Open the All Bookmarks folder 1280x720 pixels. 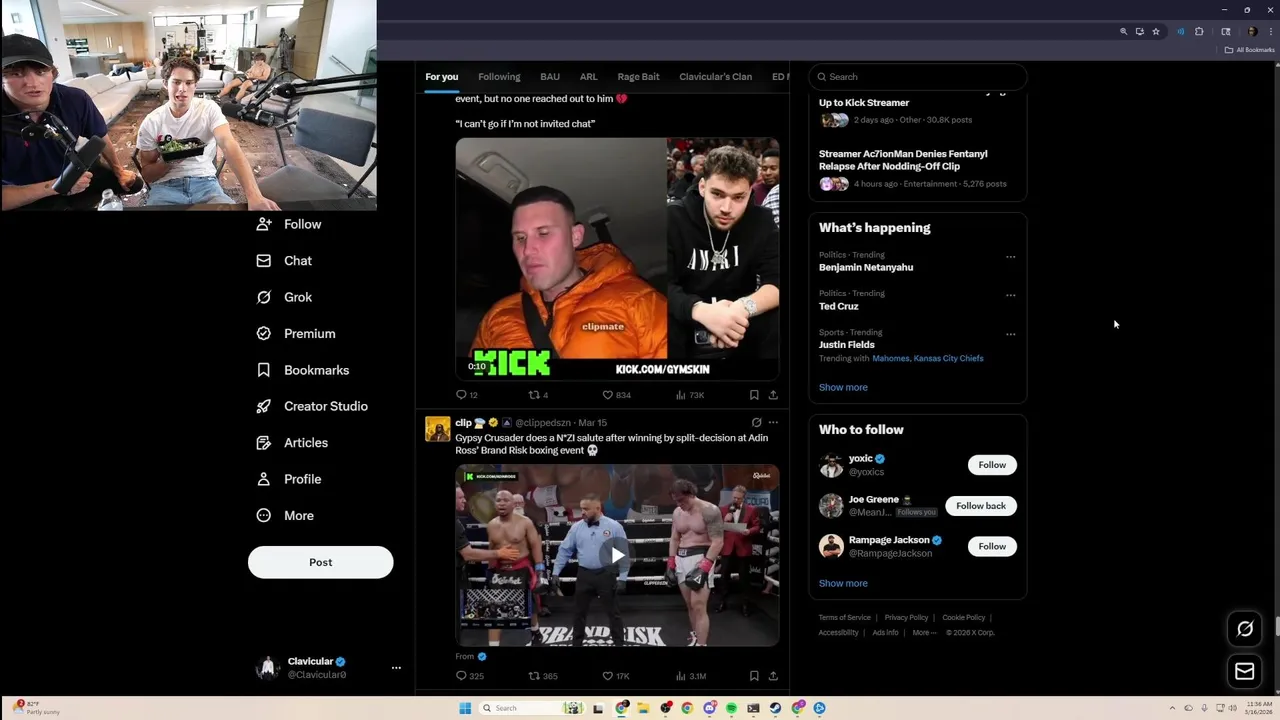pos(1249,50)
